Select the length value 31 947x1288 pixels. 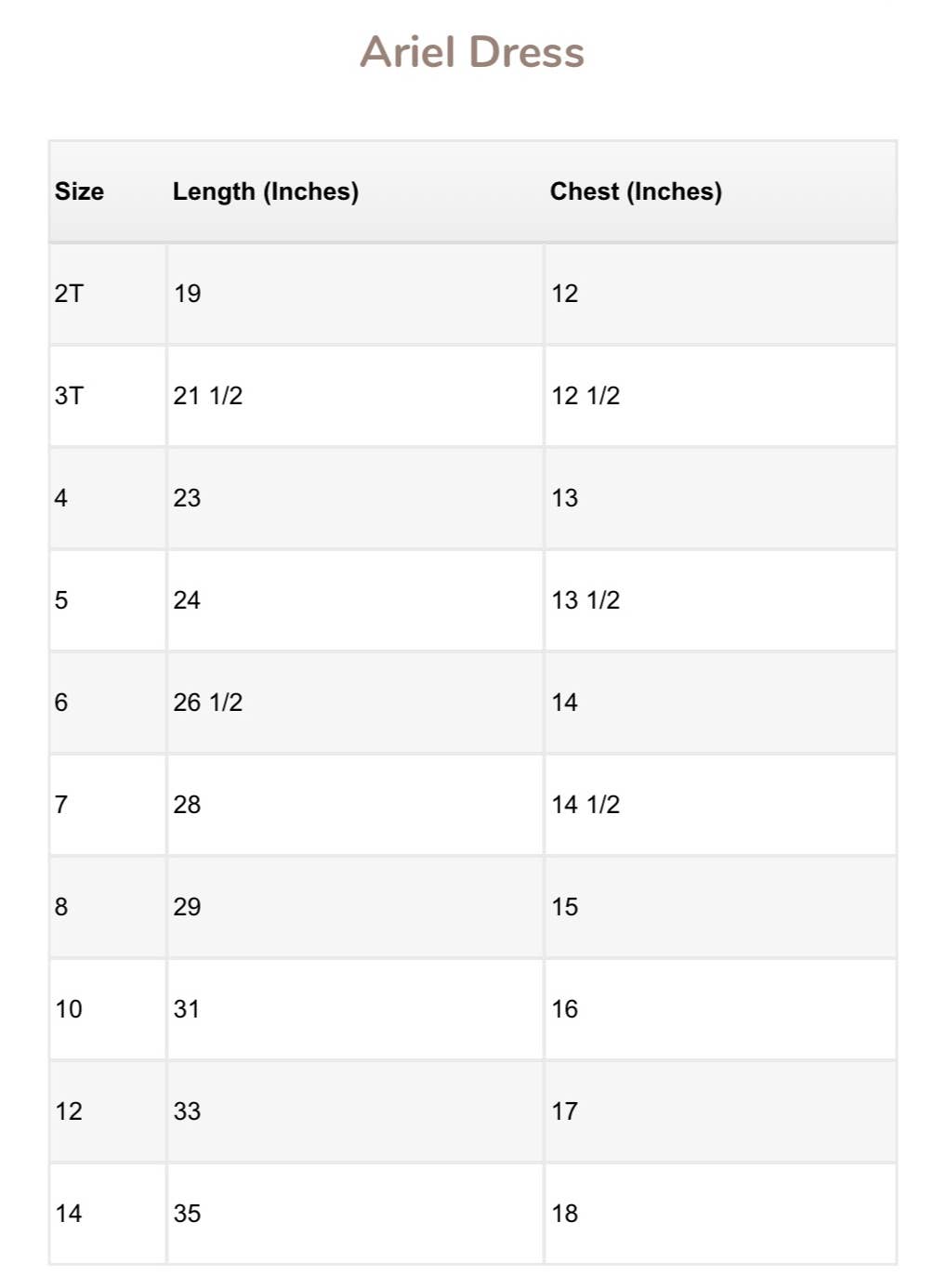coord(187,1009)
